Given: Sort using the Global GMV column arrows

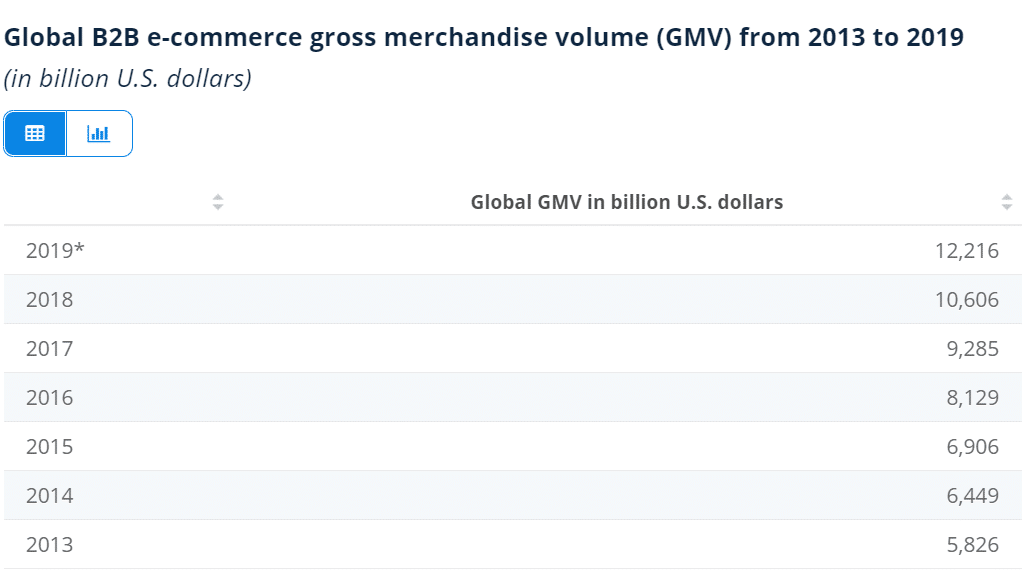Looking at the screenshot, I should click(x=1006, y=202).
